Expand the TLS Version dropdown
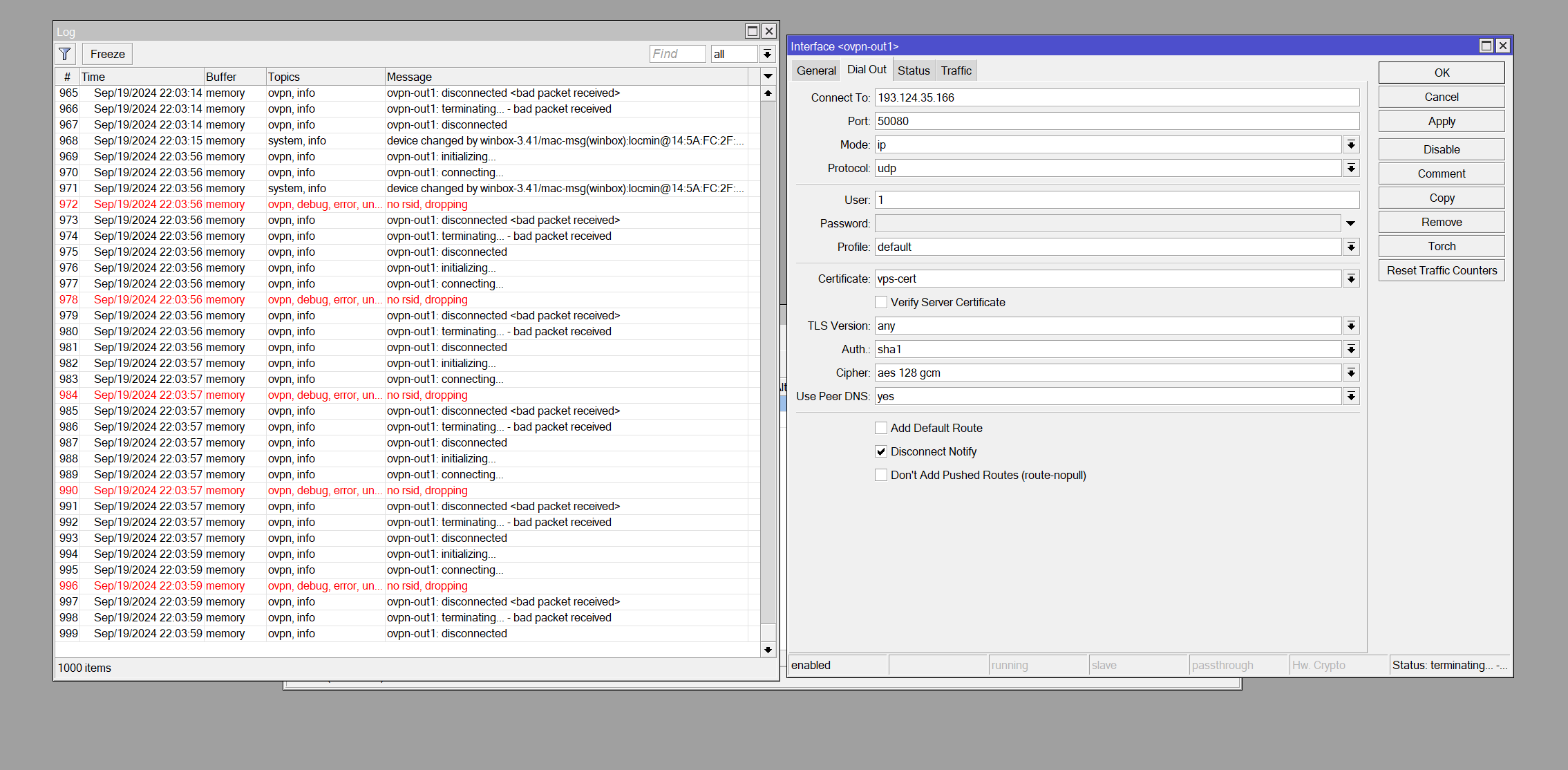1568x770 pixels. tap(1351, 326)
